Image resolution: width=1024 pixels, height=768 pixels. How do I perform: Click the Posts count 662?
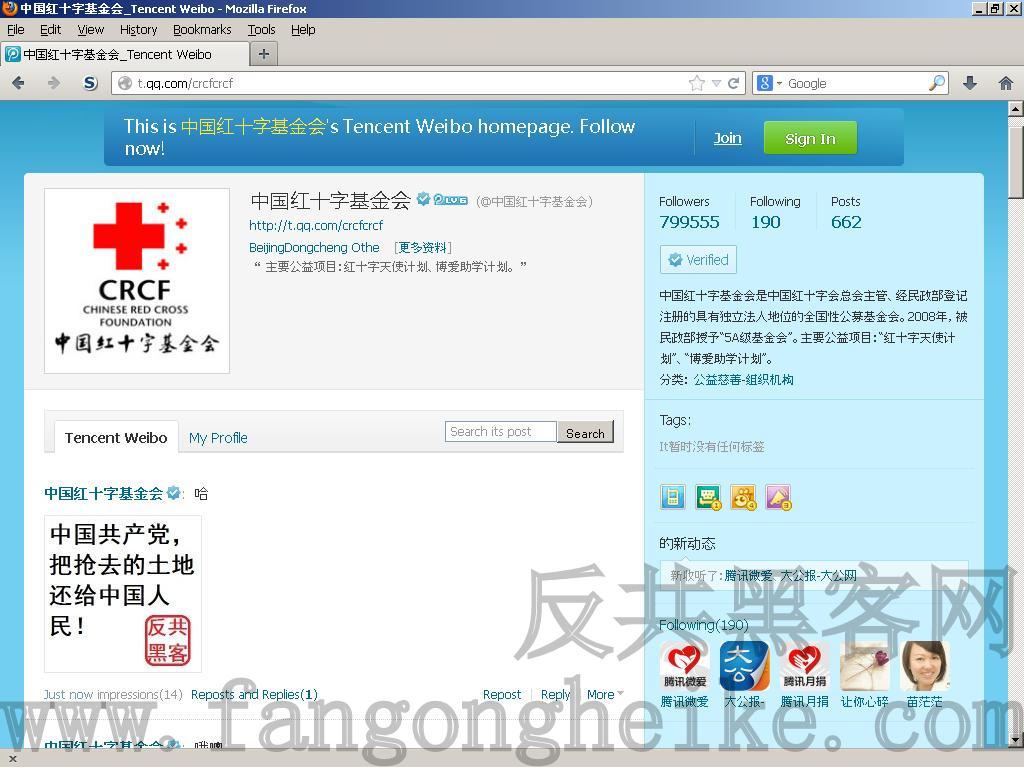[x=846, y=222]
